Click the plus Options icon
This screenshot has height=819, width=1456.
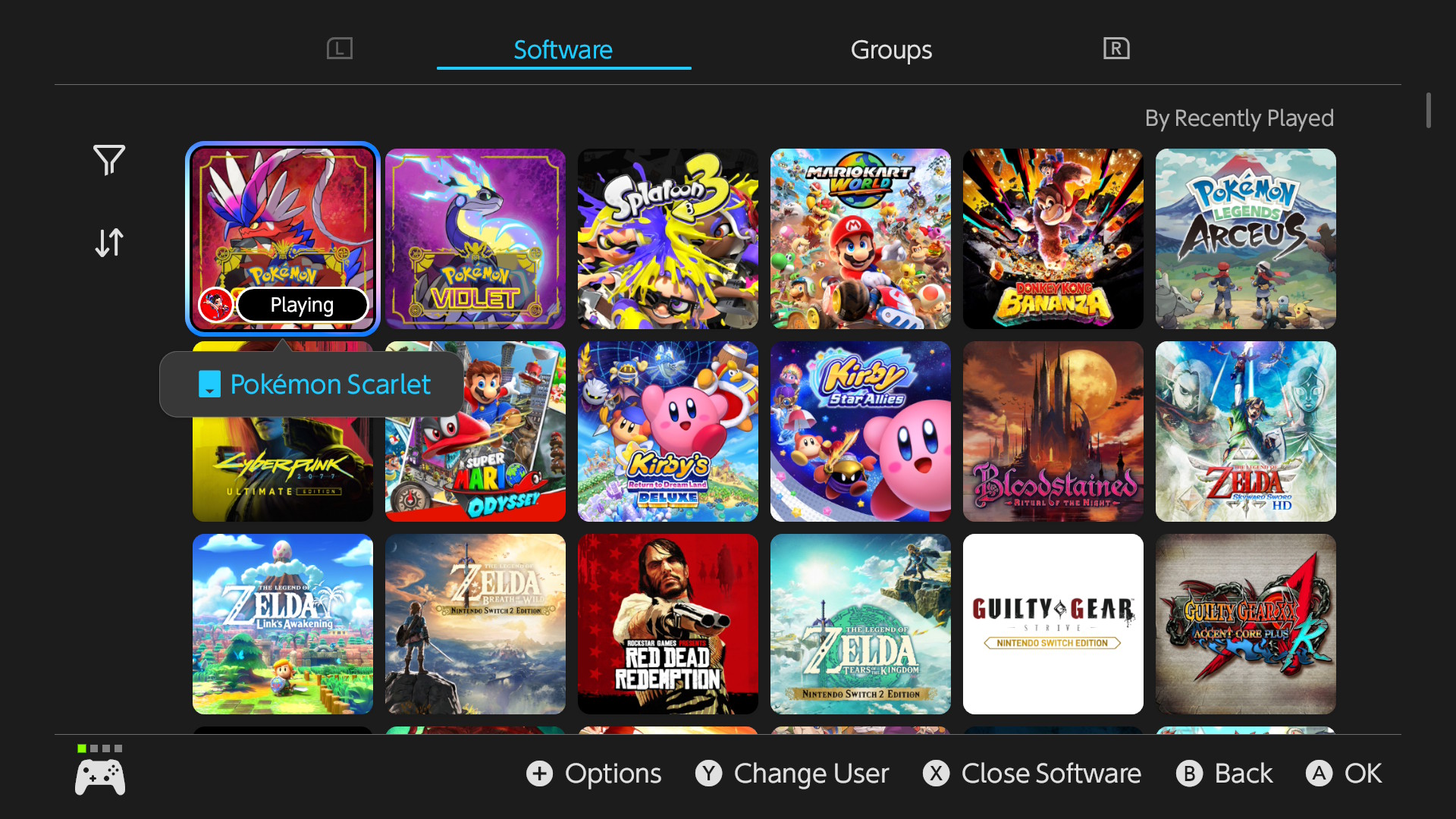(x=540, y=773)
